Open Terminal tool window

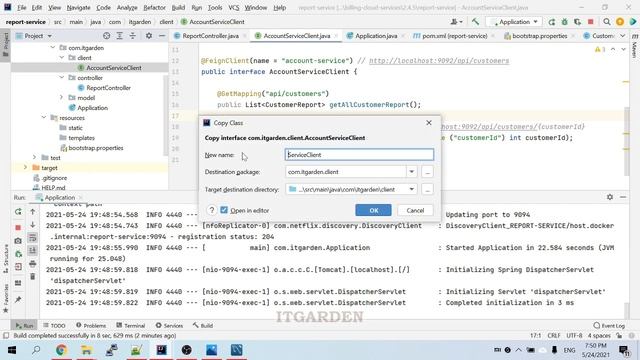point(131,325)
